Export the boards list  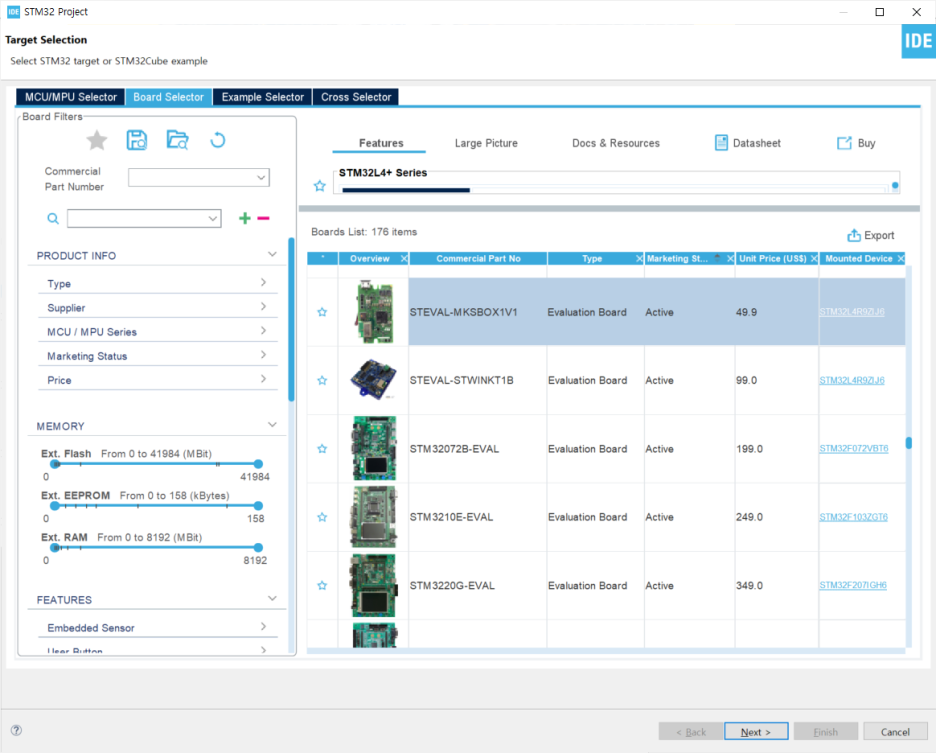[x=871, y=235]
